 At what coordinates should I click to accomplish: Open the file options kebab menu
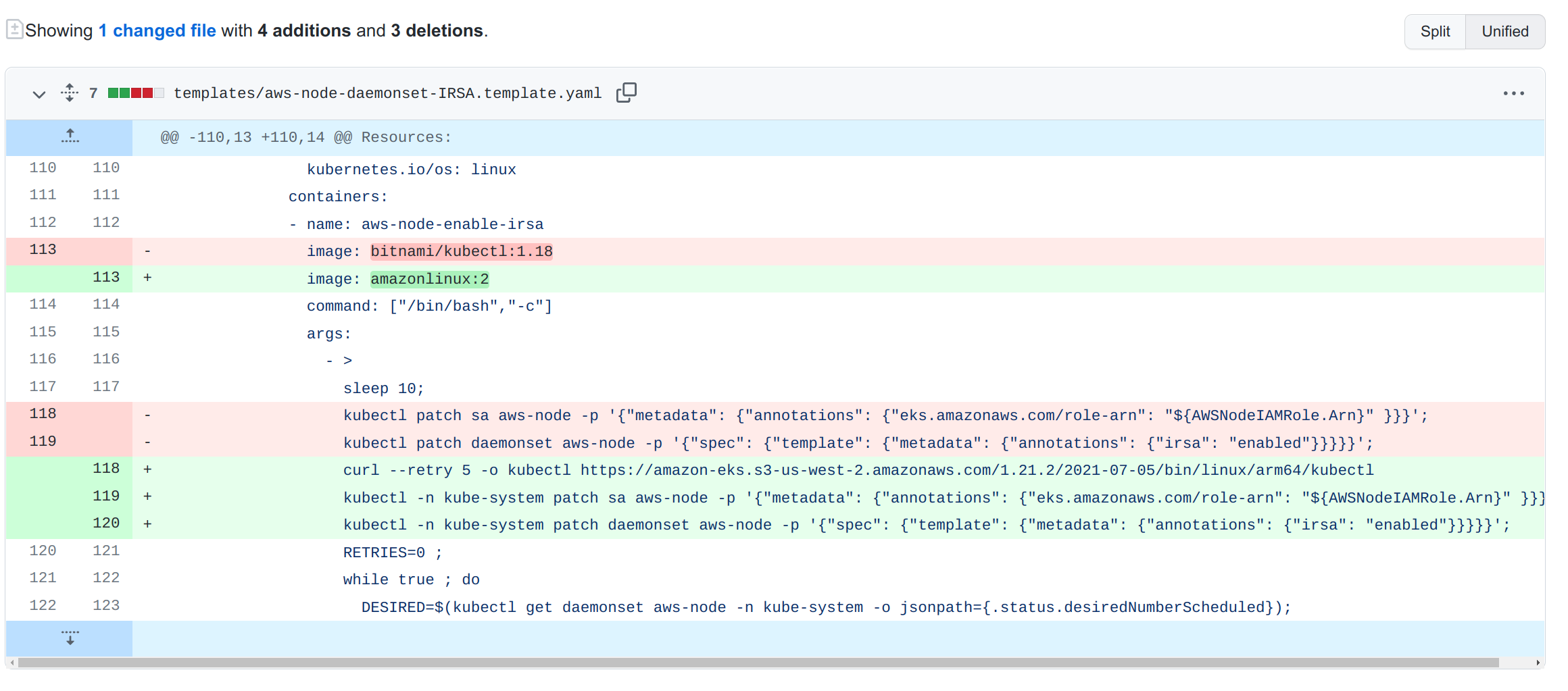pyautogui.click(x=1514, y=93)
